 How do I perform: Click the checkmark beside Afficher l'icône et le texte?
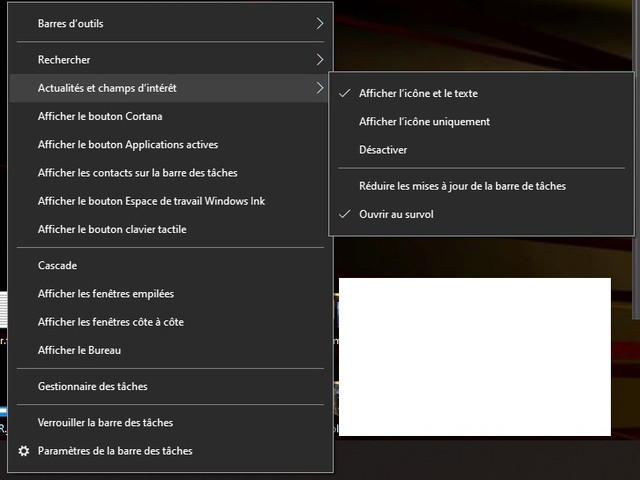(345, 93)
